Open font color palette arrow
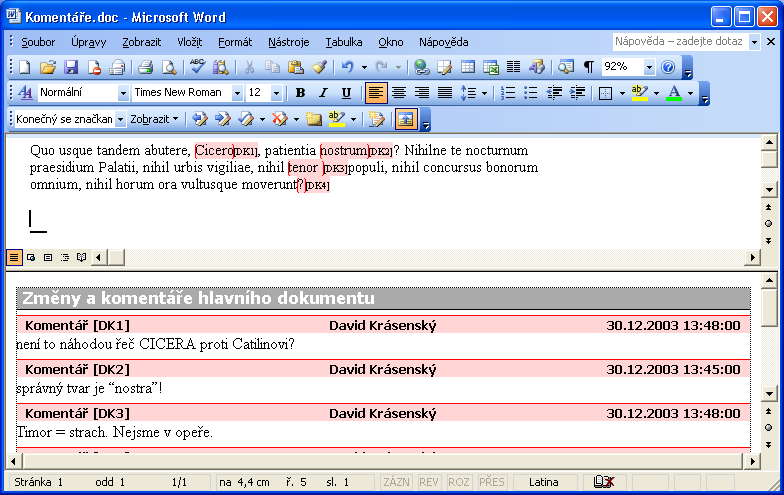784x495 pixels. tap(690, 93)
